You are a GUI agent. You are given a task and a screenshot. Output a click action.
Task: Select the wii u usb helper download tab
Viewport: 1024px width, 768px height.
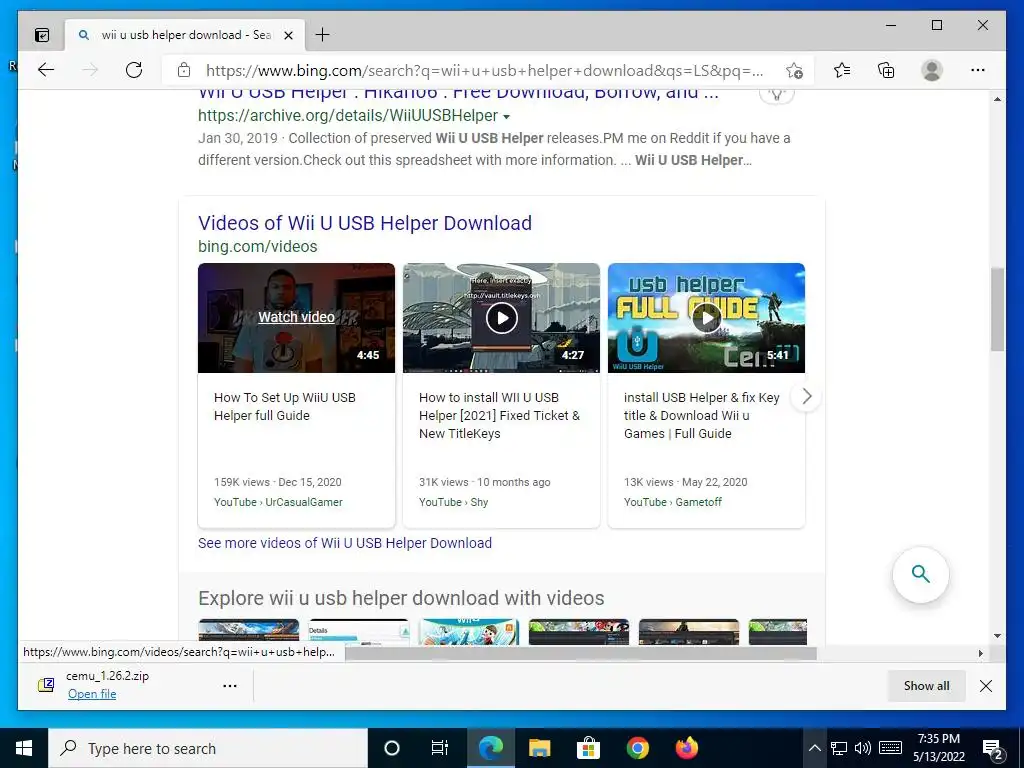point(185,35)
